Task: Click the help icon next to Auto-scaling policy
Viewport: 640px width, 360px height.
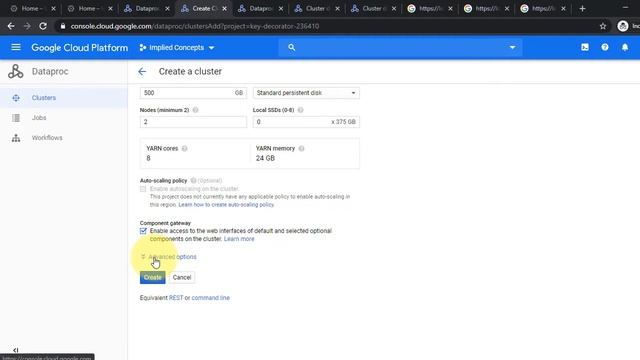Action: click(x=193, y=180)
